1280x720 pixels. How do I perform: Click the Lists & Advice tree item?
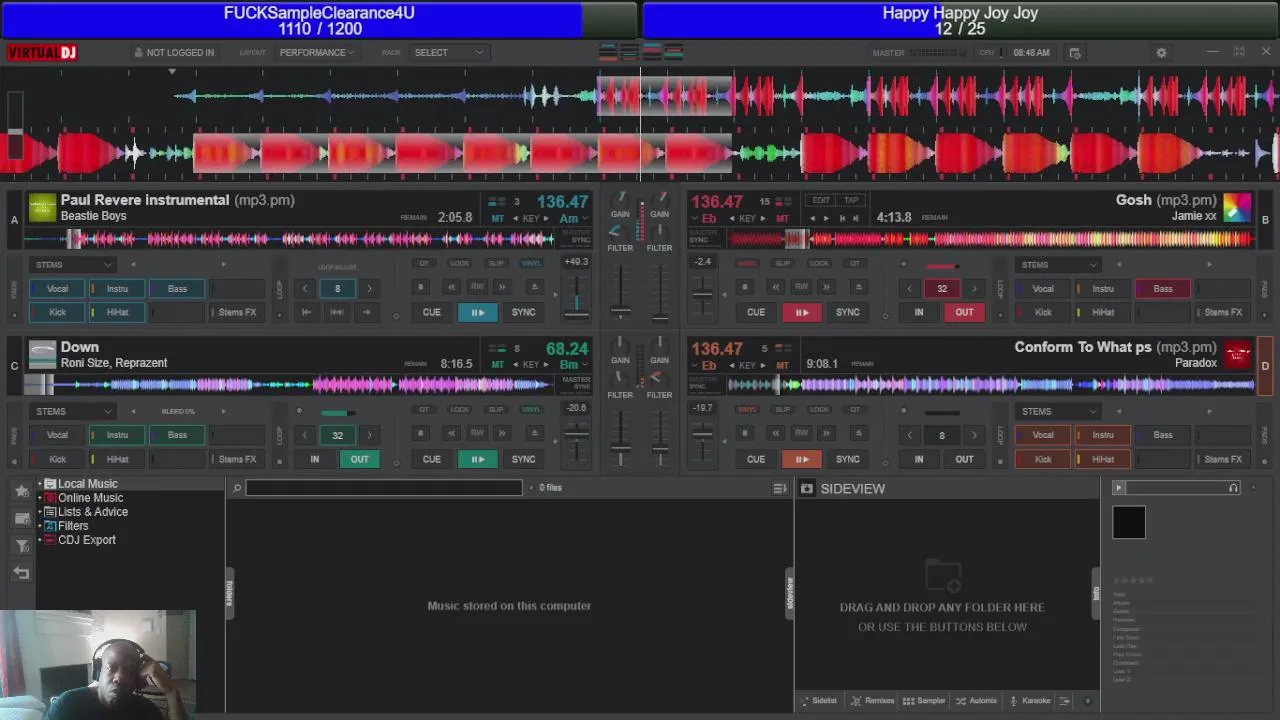click(x=93, y=512)
